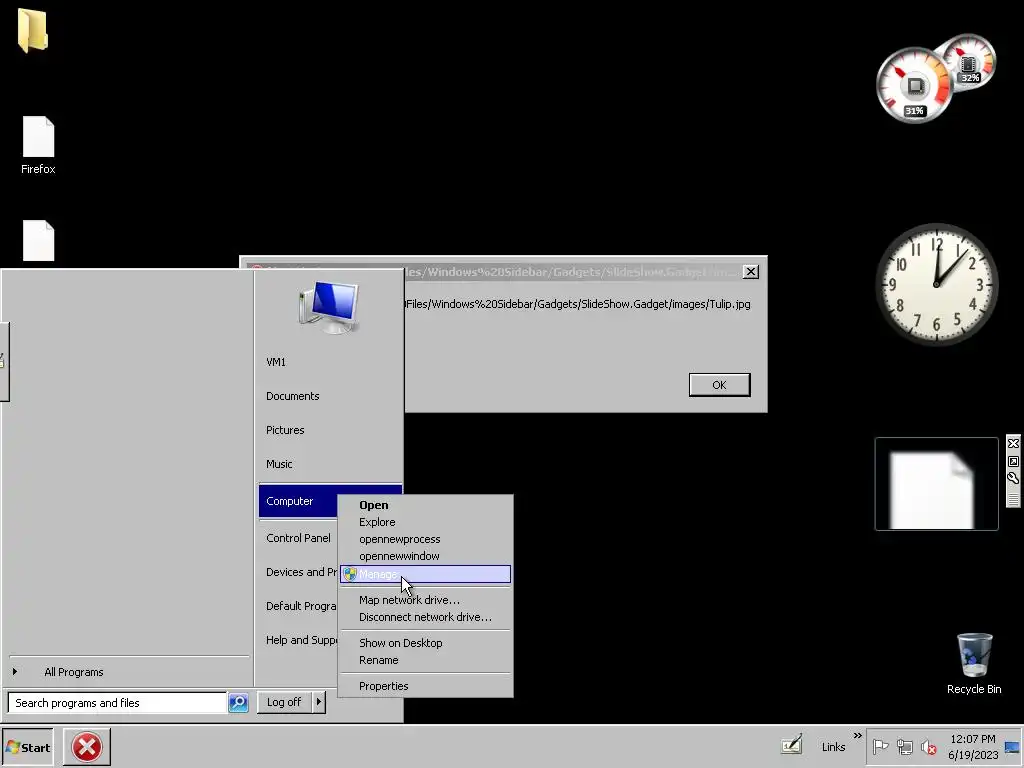Open the network tray icon
The width and height of the screenshot is (1024, 768).
point(904,746)
